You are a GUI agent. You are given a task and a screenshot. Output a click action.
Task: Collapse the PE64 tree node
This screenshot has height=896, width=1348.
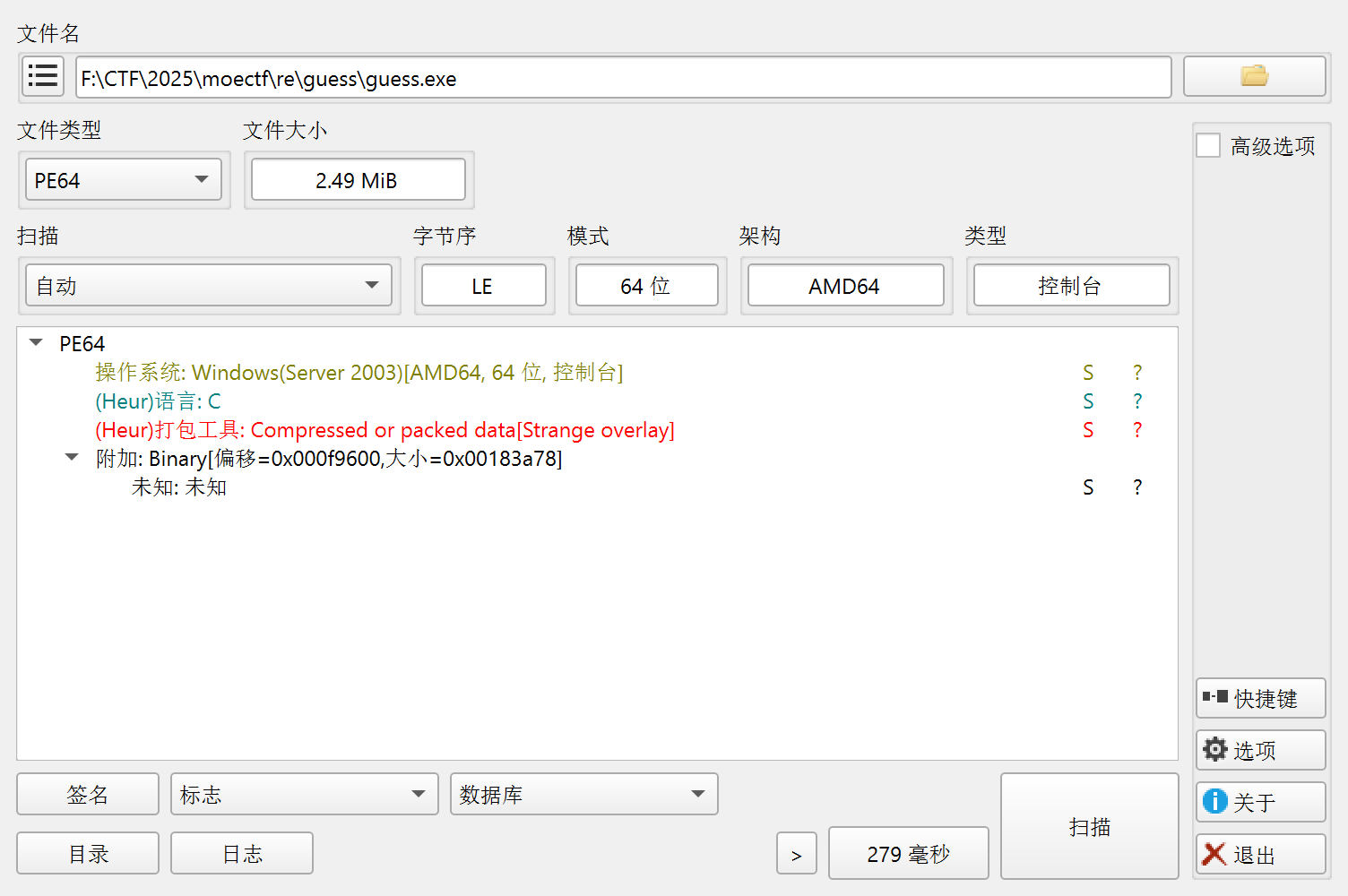[x=37, y=343]
